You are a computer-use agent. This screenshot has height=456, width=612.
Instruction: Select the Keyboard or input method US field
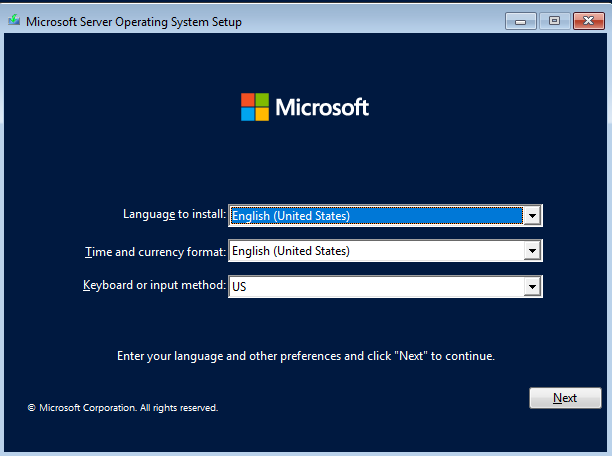(x=385, y=287)
